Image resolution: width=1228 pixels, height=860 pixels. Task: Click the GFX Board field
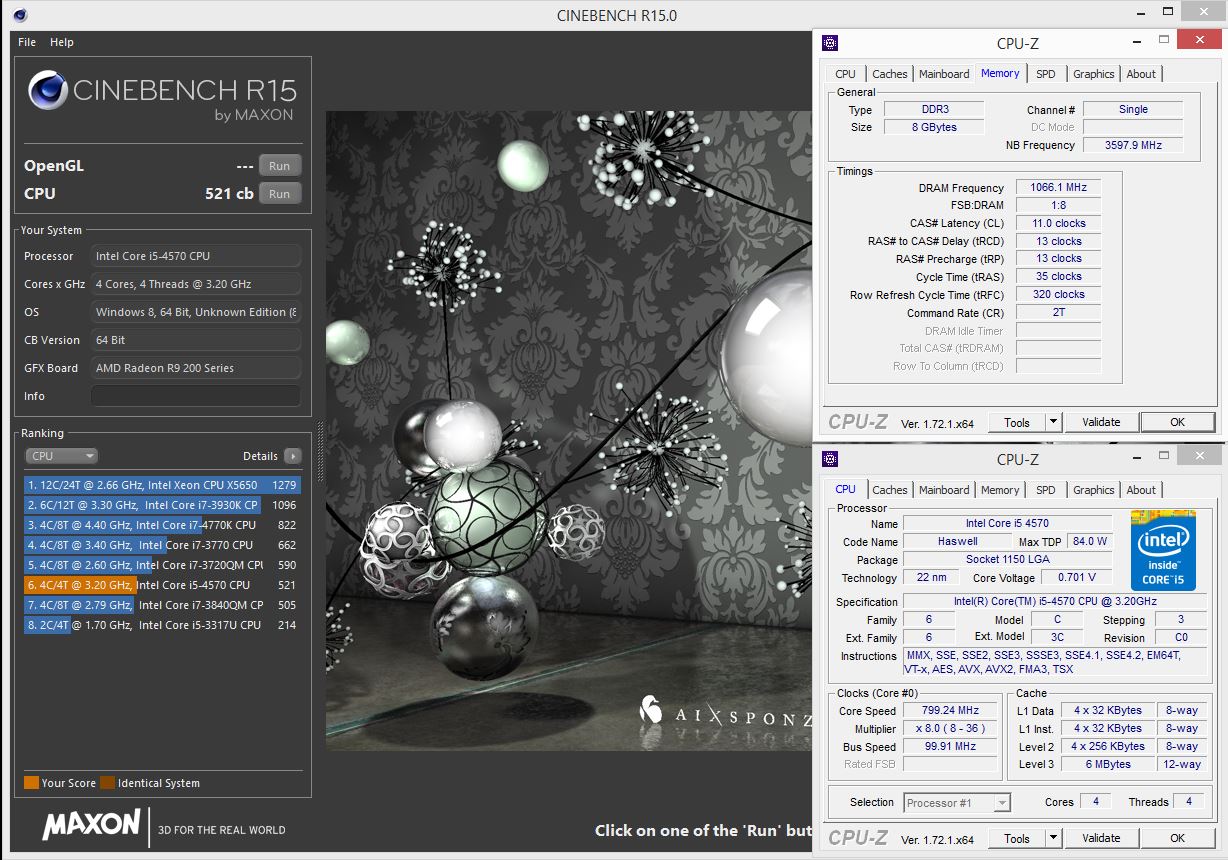pos(196,368)
